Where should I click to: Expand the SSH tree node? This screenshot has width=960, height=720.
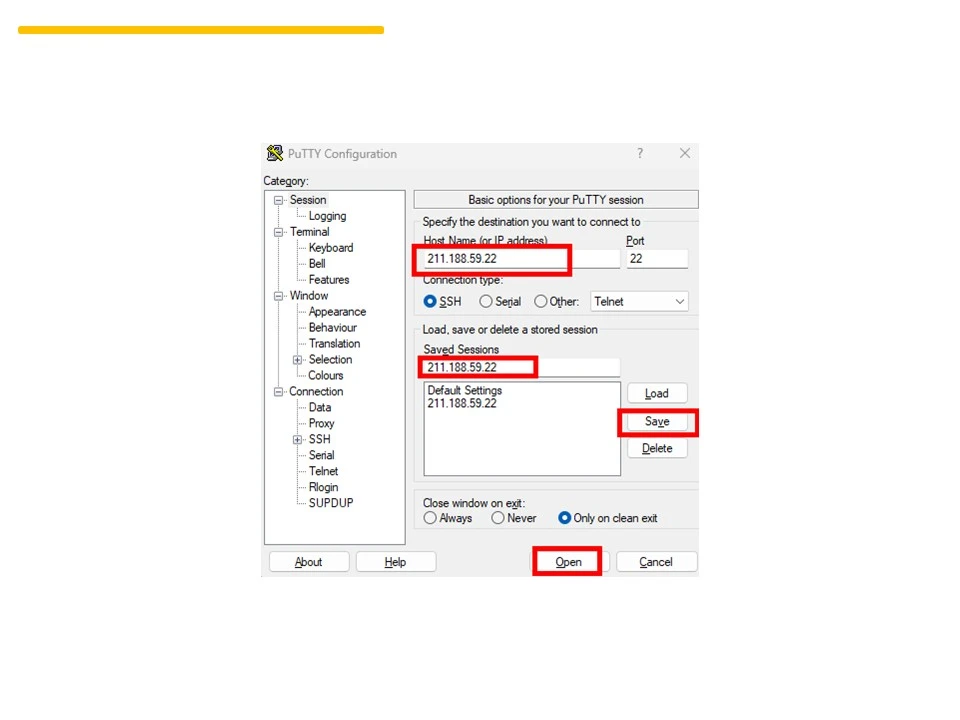298,439
